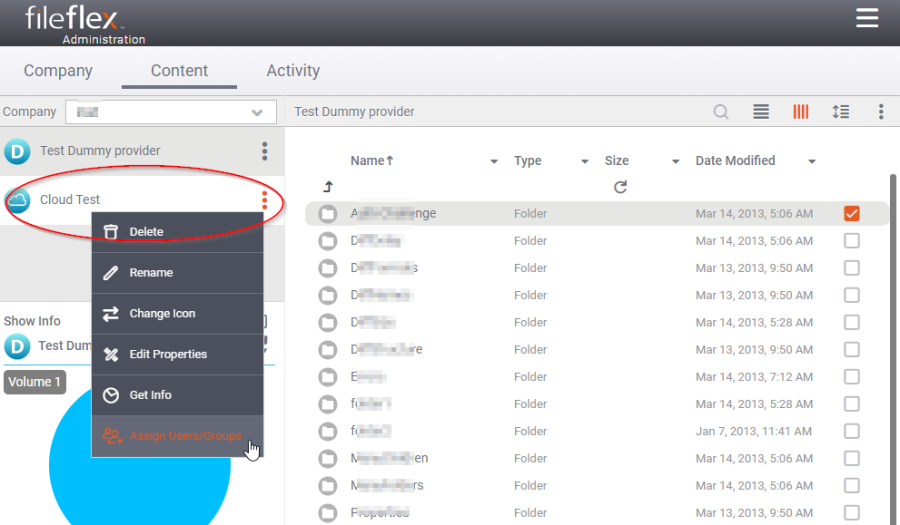Check checkbox for Mar 14, 5:28 AM fifth row

(x=852, y=322)
